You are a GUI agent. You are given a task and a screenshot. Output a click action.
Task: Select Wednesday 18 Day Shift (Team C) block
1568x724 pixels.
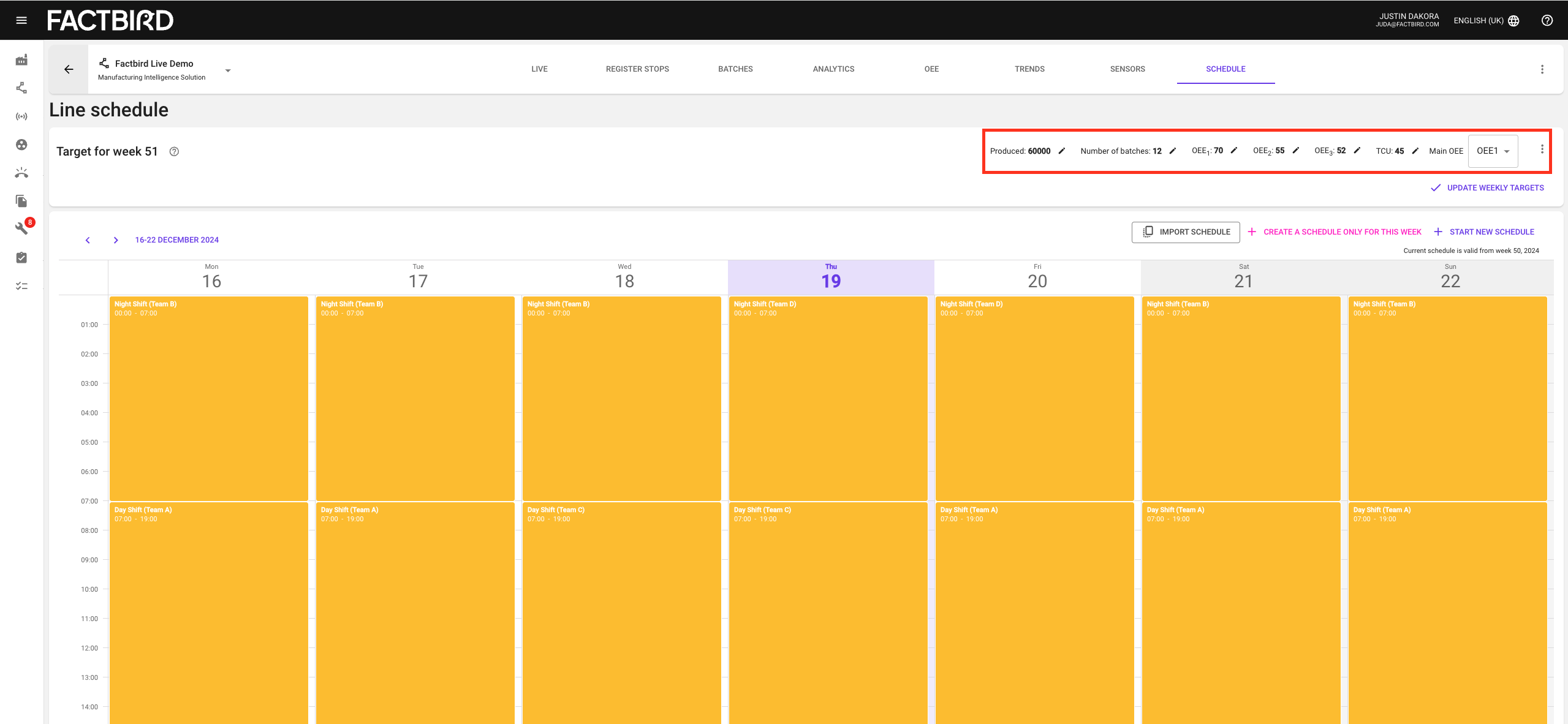coord(622,613)
